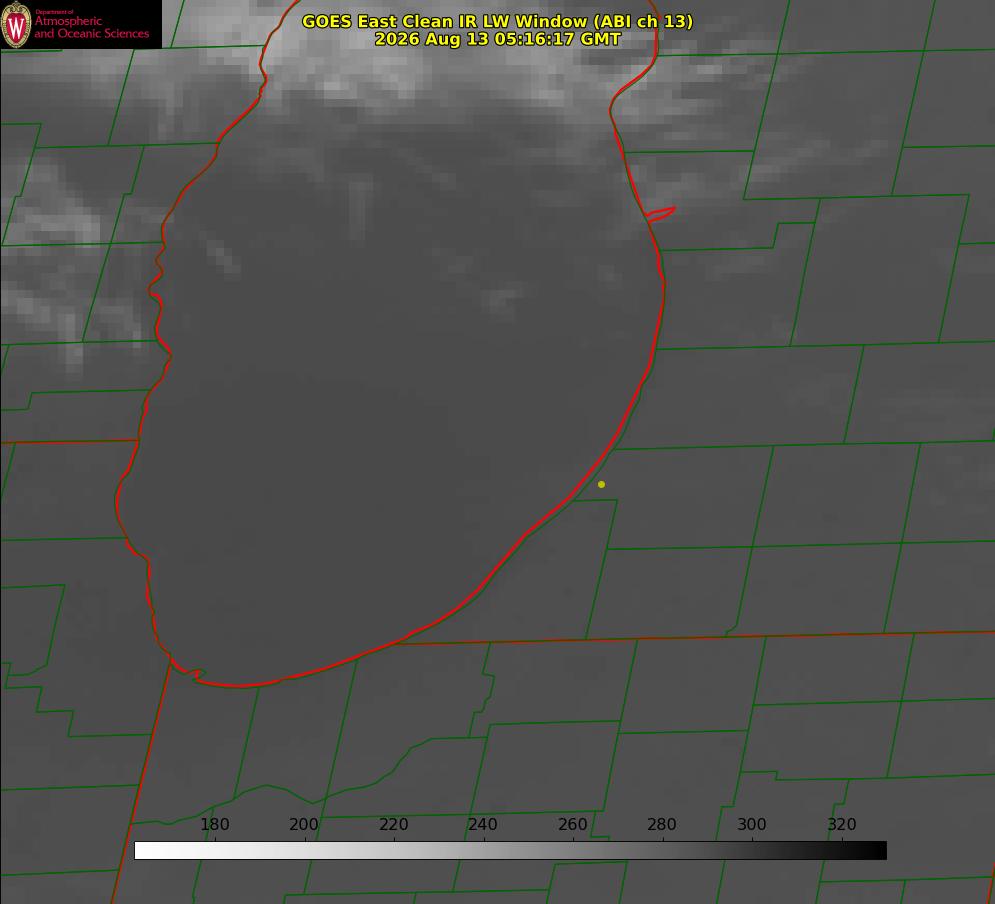Click the 260 colorbar tick label
The width and height of the screenshot is (995, 904).
(x=572, y=824)
